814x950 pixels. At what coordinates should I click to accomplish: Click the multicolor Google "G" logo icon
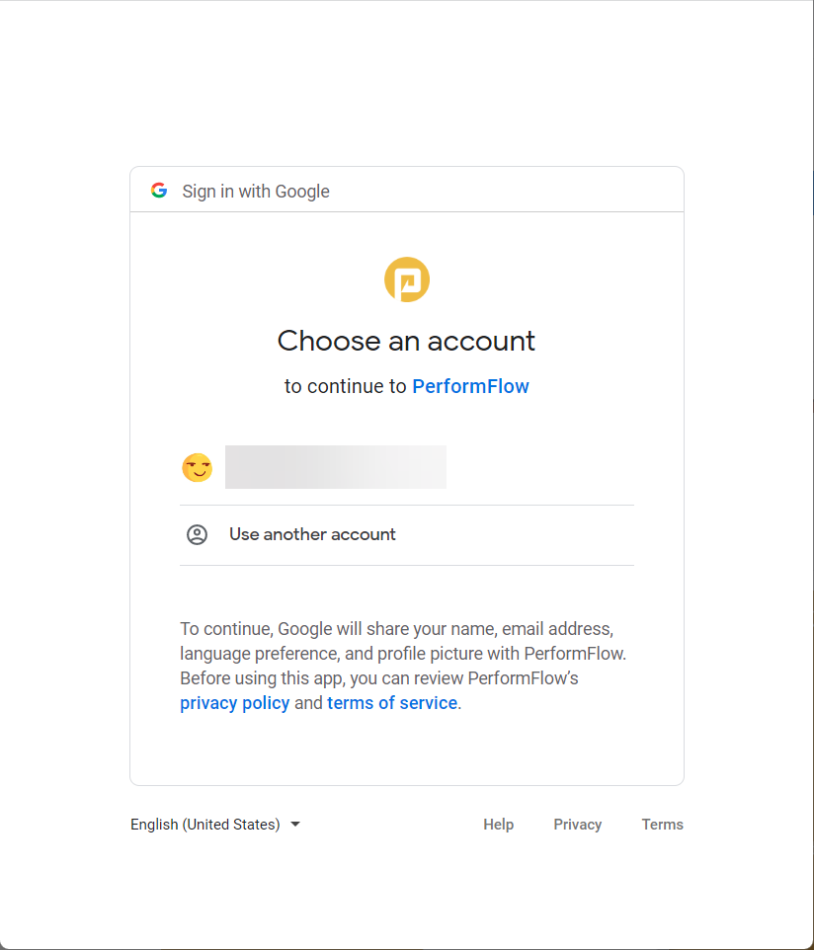tap(159, 190)
